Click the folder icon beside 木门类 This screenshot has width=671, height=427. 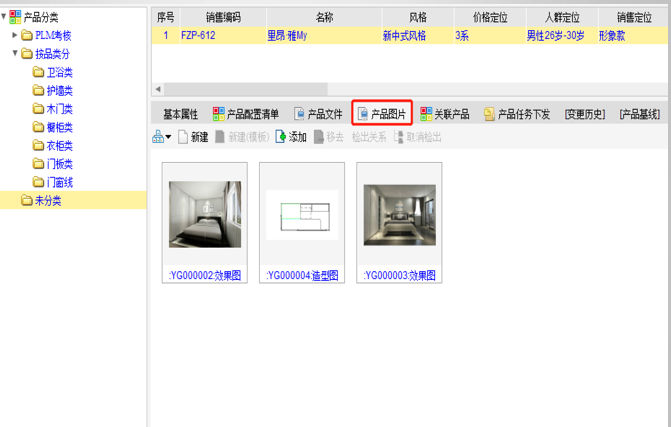(39, 109)
